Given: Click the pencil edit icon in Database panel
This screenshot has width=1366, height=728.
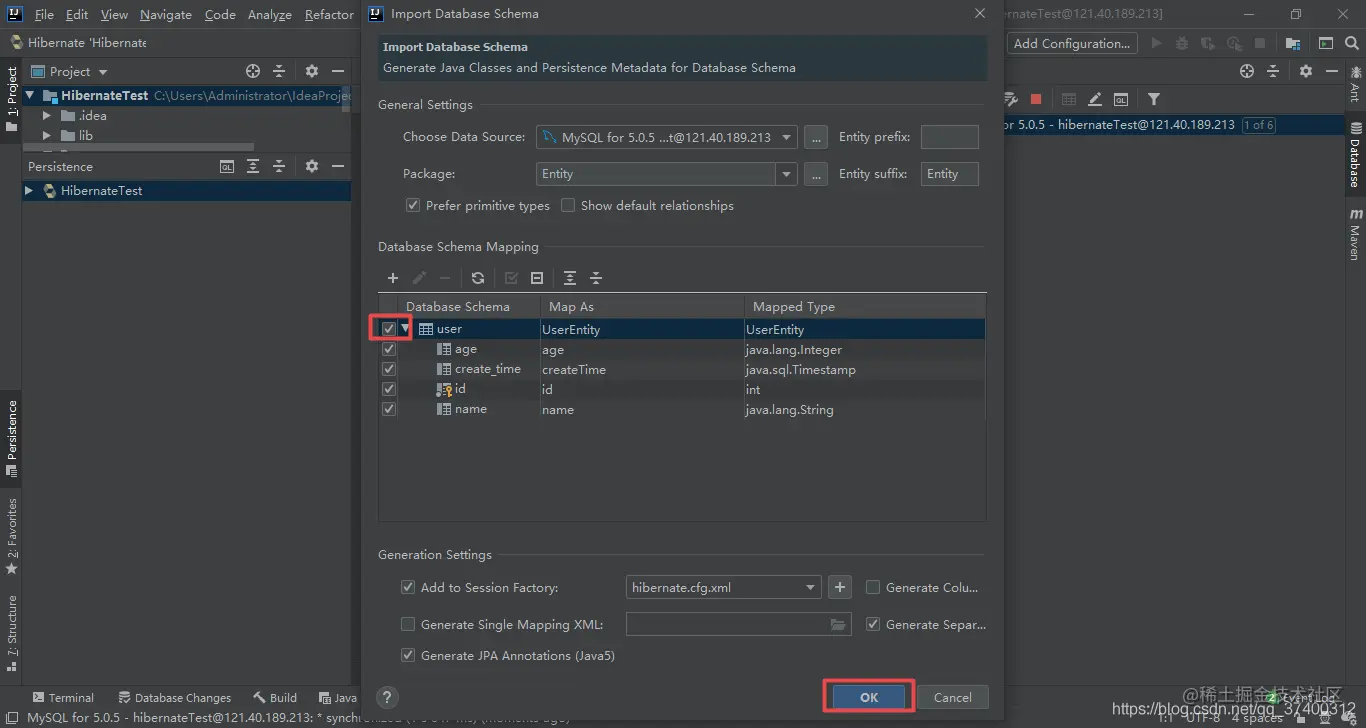Looking at the screenshot, I should (1095, 99).
